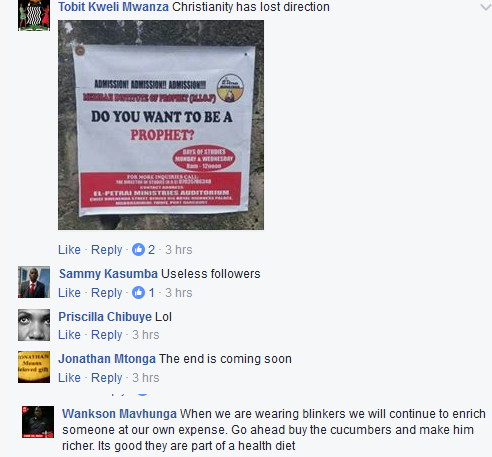Like Jonathan Mtonga's comment

pyautogui.click(x=69, y=378)
